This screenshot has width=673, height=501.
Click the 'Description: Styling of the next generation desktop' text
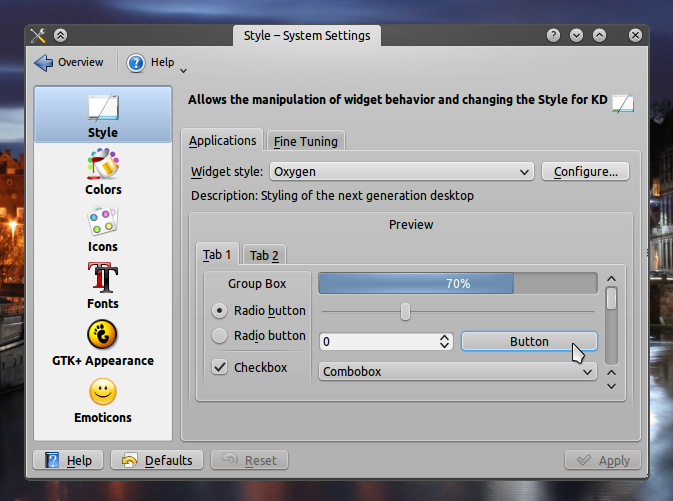pos(332,196)
